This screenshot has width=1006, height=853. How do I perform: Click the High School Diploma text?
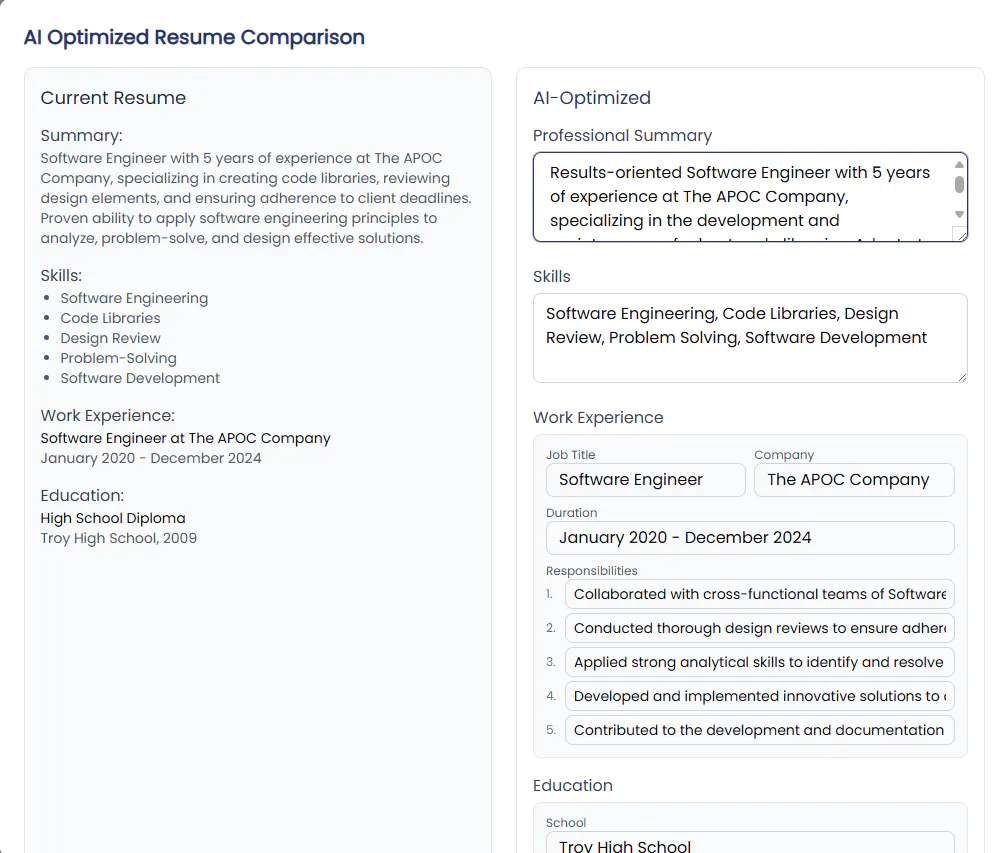point(113,518)
